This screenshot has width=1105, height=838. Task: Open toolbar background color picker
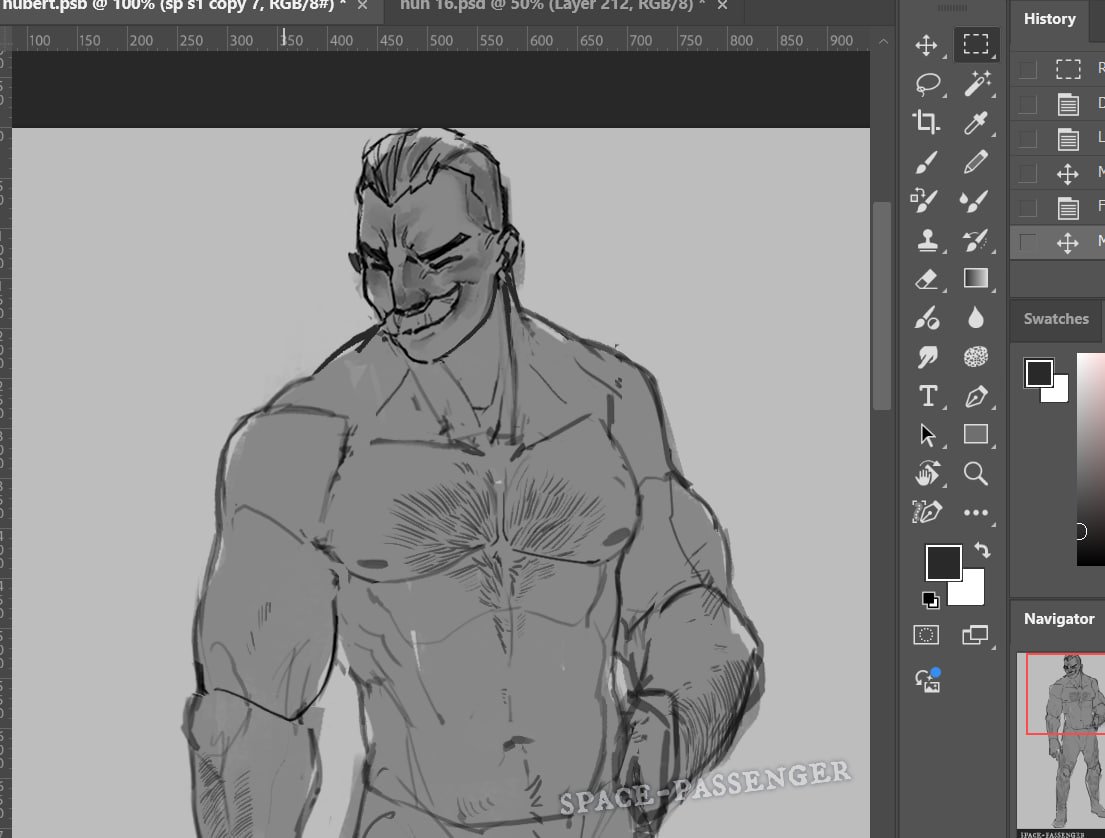973,593
